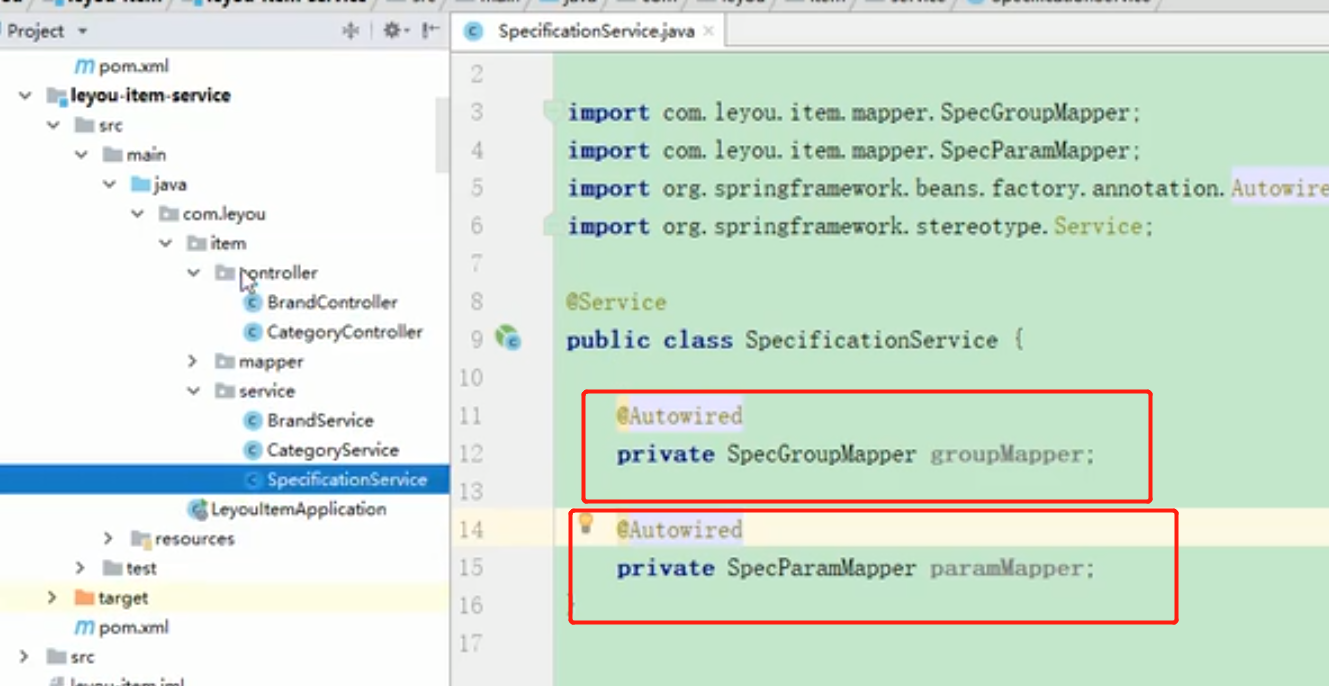Hide the Project tool window
1329x686 pixels.
coord(430,31)
